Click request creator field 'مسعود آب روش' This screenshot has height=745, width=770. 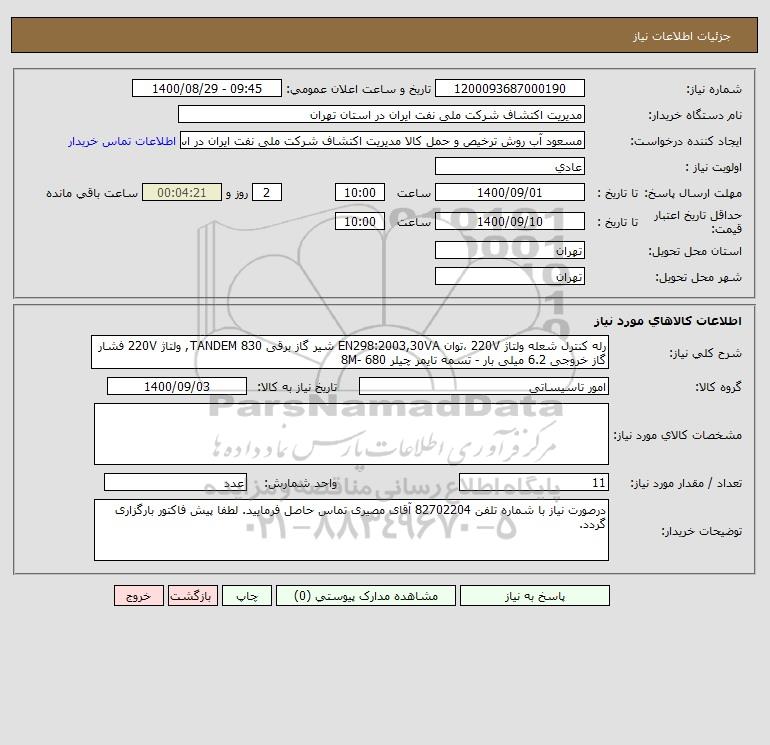[383, 141]
